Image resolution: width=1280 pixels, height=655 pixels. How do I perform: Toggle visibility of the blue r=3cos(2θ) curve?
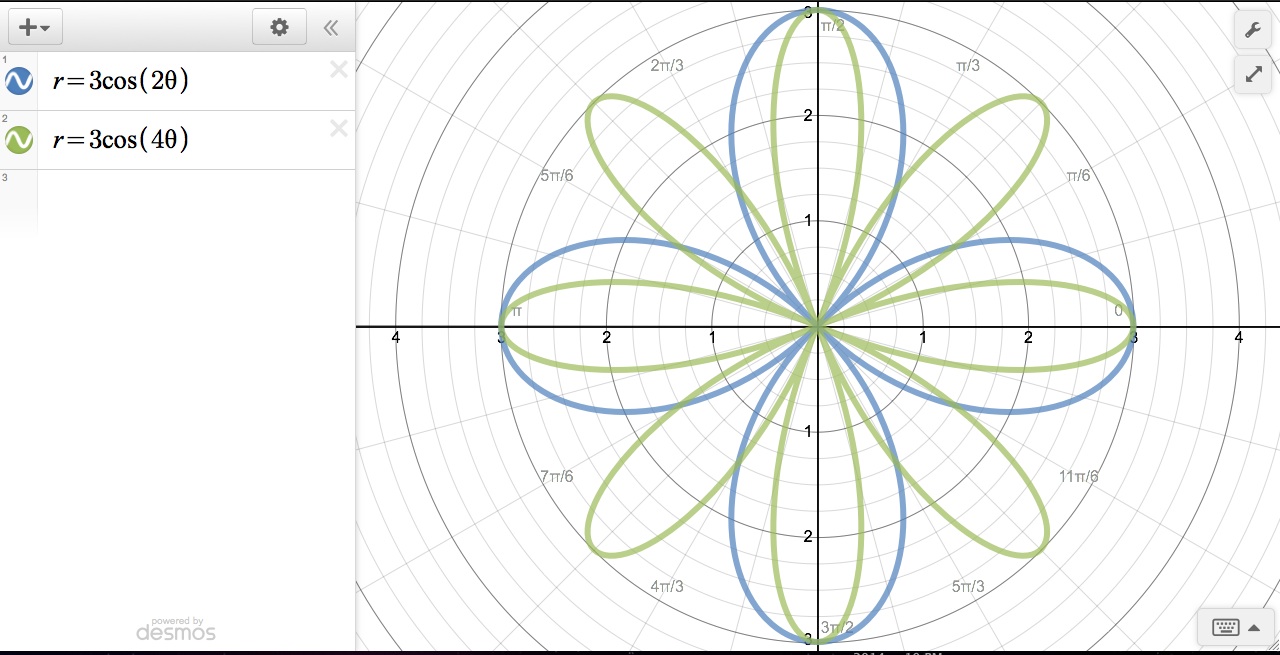pyautogui.click(x=19, y=81)
